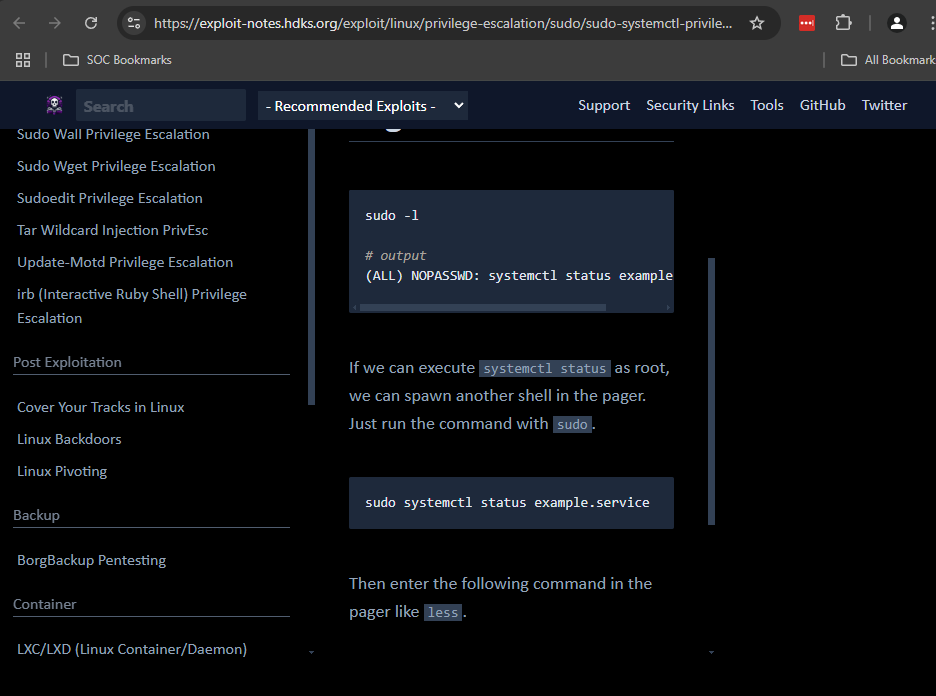The width and height of the screenshot is (936, 696).
Task: Click the address bar URL
Action: coord(442,23)
